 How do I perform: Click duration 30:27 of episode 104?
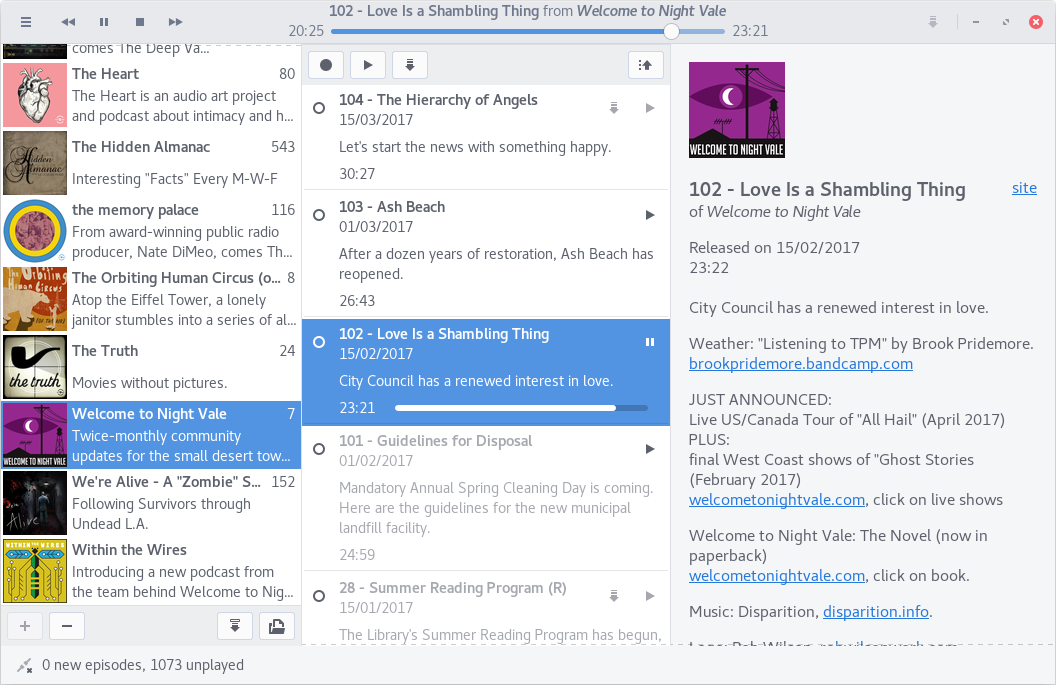tap(357, 174)
